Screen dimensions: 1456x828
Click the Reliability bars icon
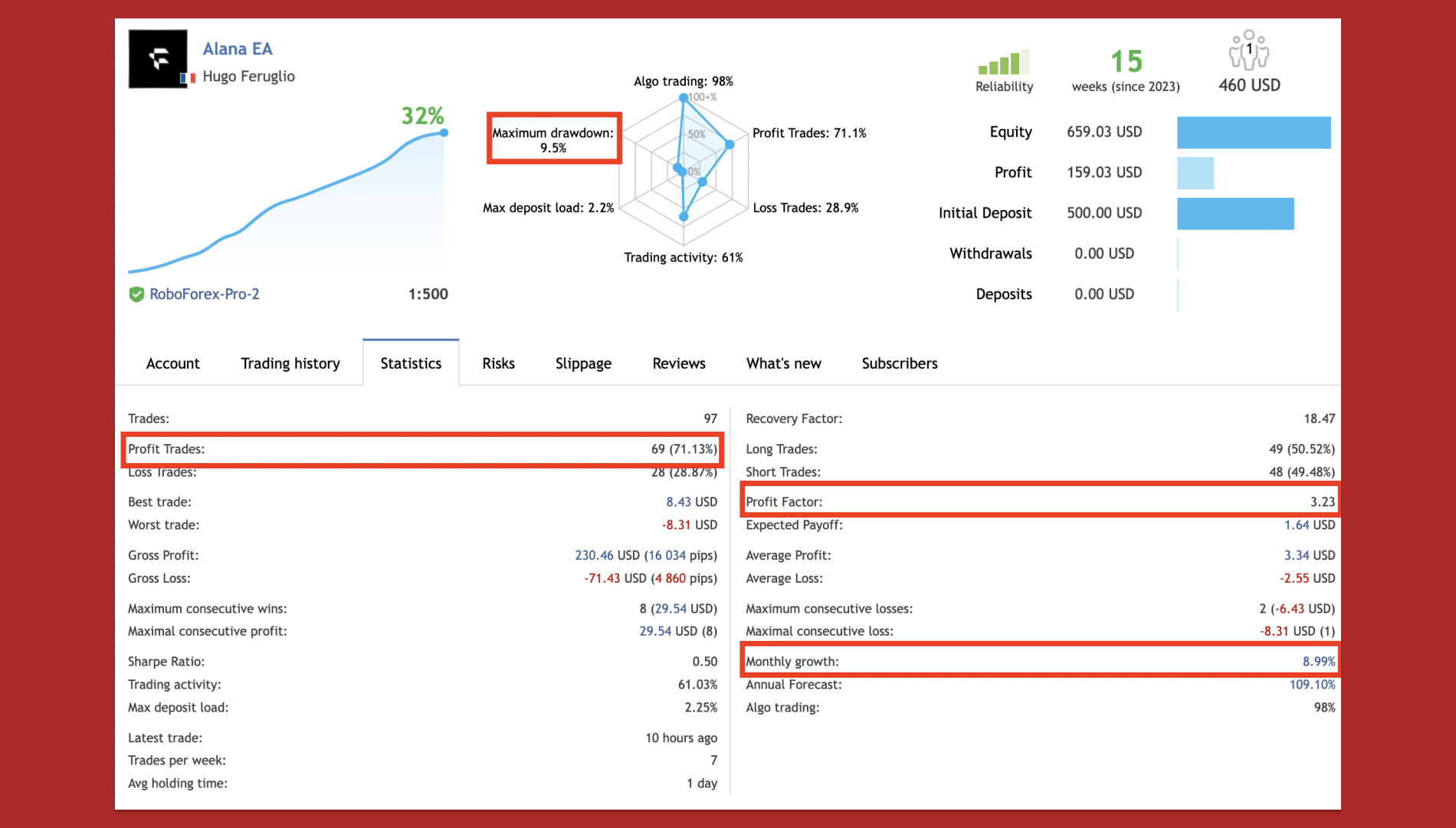(x=1004, y=62)
